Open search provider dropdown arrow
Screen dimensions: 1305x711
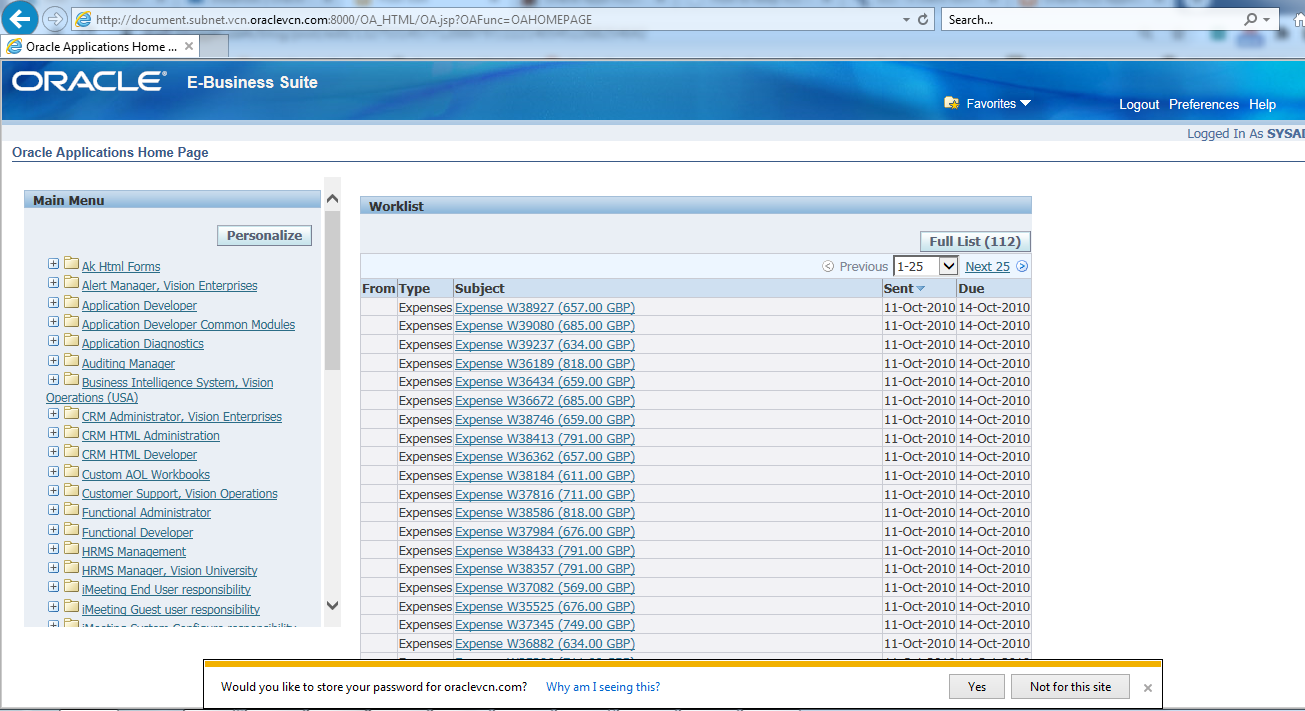1266,19
